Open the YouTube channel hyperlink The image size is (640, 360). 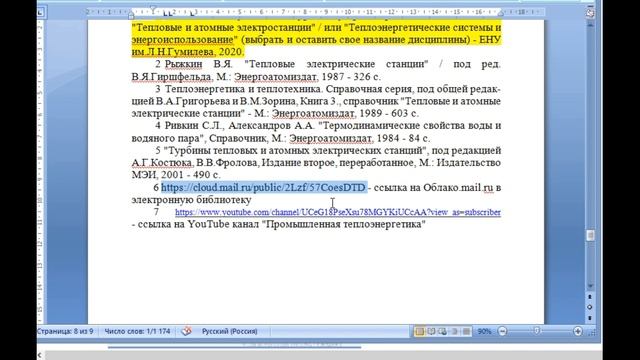click(x=338, y=212)
